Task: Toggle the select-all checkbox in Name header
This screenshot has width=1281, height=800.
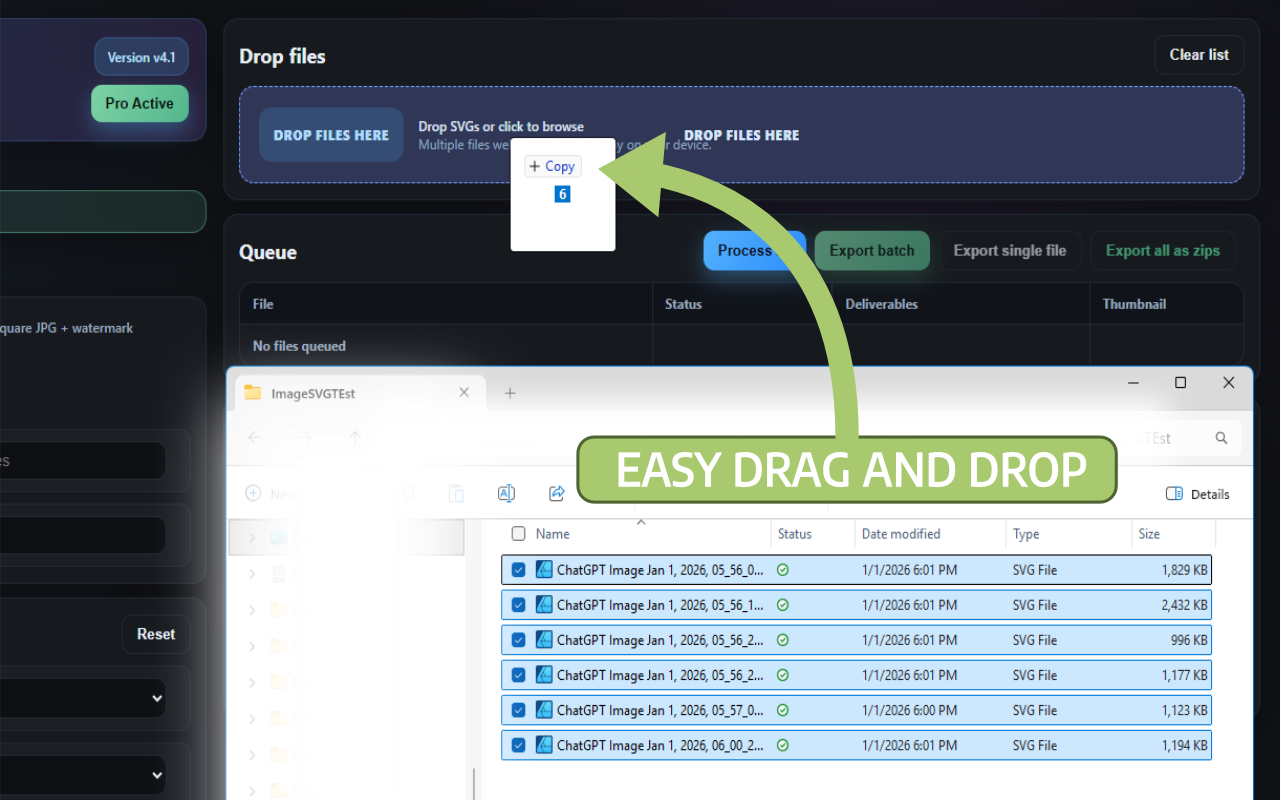Action: 518,533
